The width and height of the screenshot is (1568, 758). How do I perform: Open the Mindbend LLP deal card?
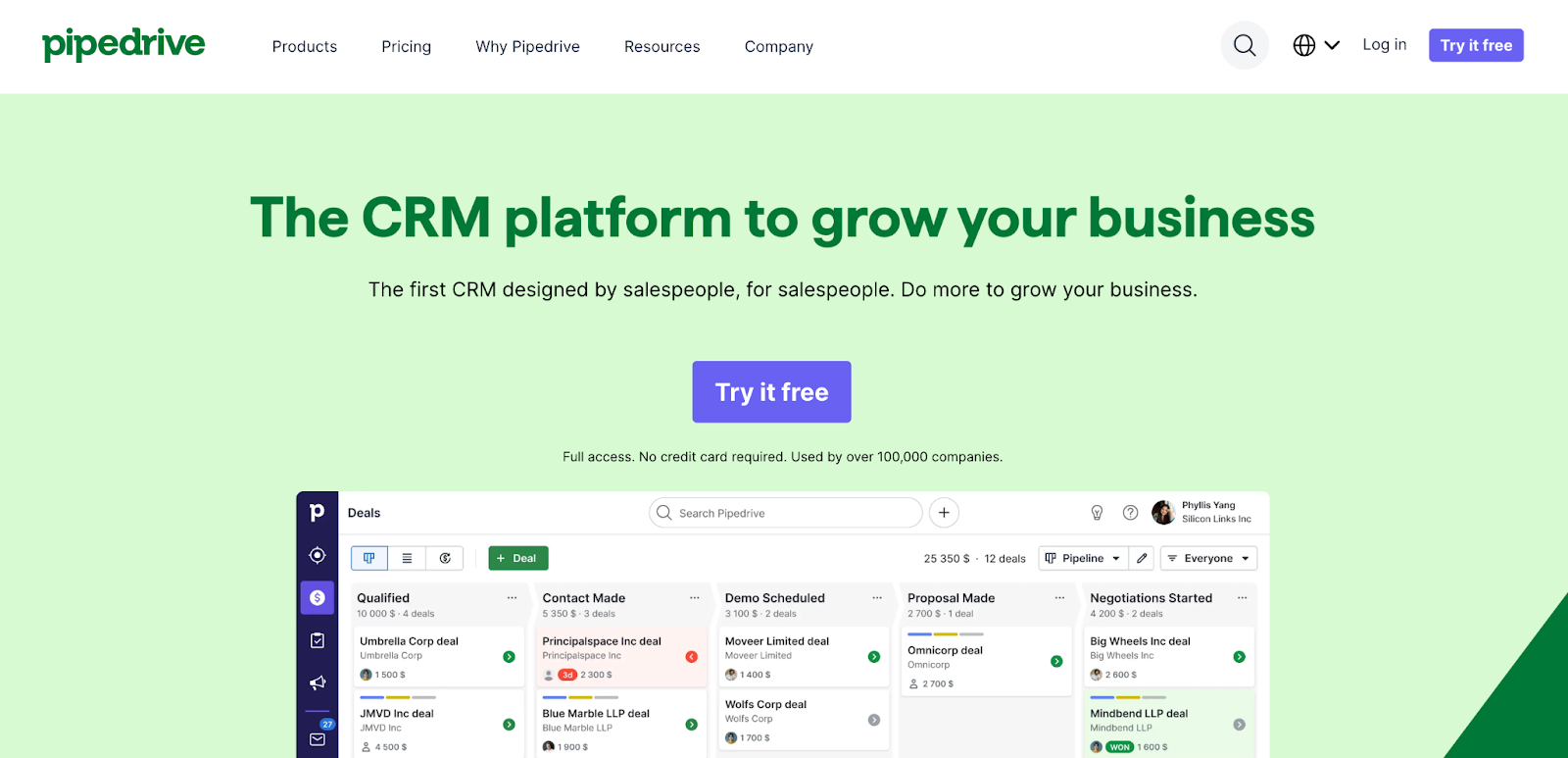[x=1169, y=725]
